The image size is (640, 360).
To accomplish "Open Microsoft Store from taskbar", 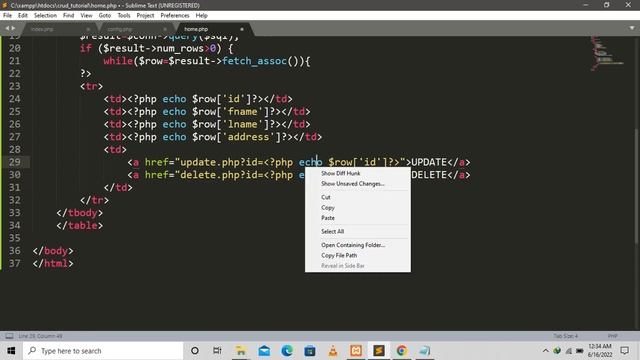I will (x=310, y=351).
